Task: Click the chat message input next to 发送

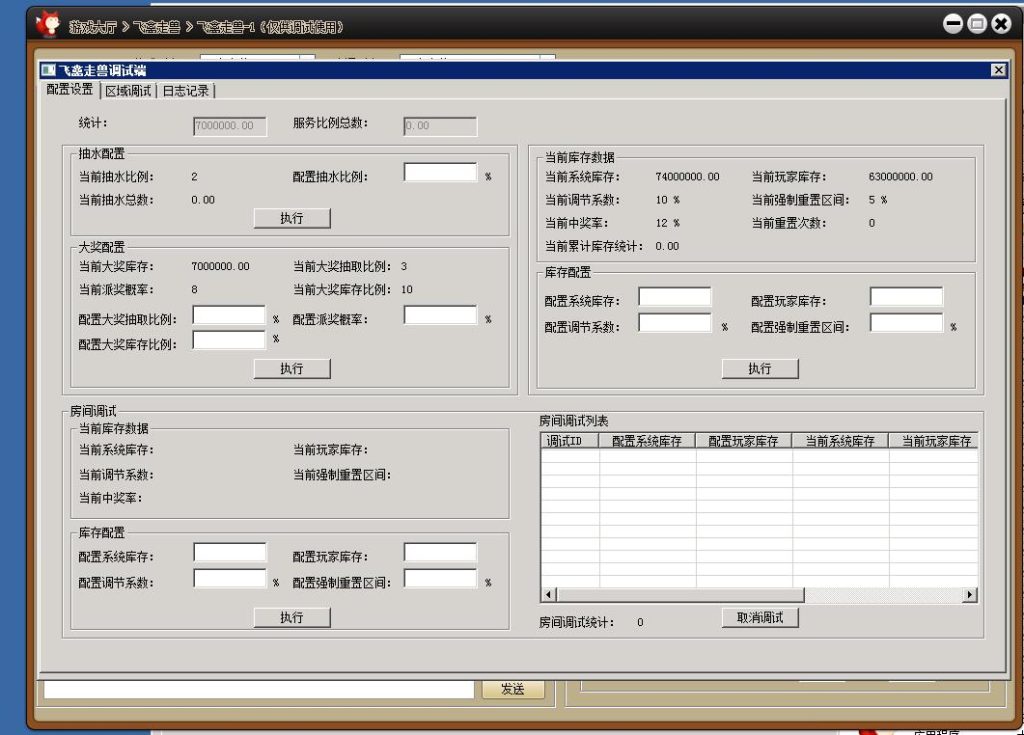Action: [258, 689]
